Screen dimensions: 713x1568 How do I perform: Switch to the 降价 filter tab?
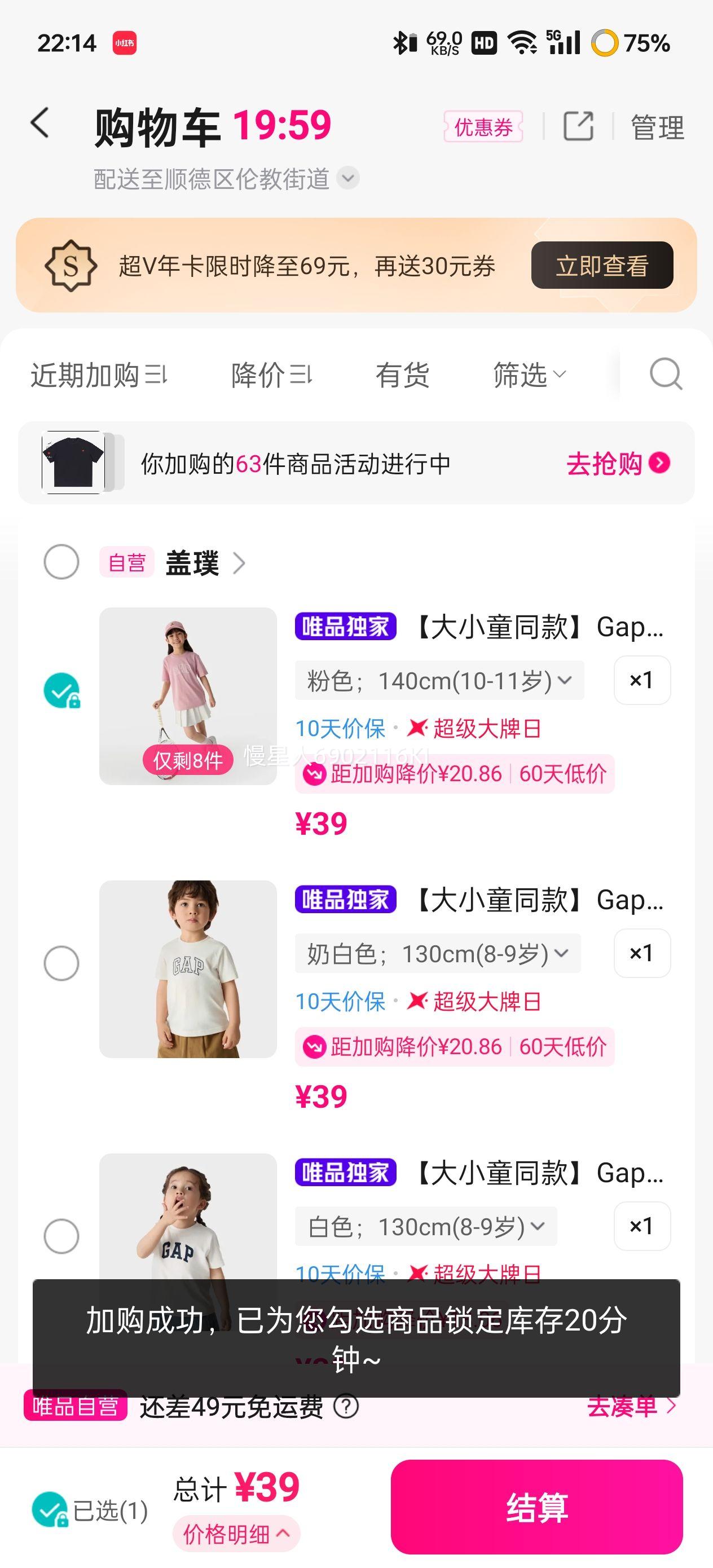(x=271, y=375)
